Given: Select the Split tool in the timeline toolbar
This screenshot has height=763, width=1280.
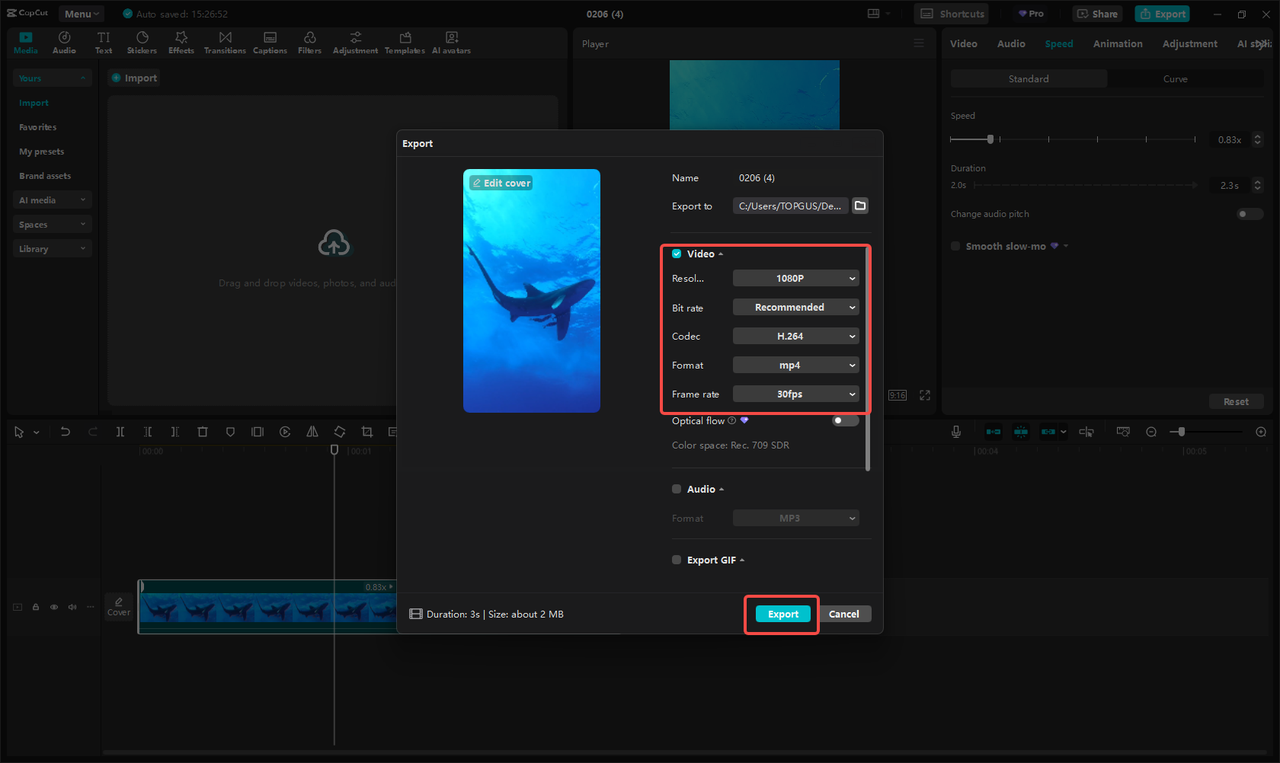Looking at the screenshot, I should [120, 431].
